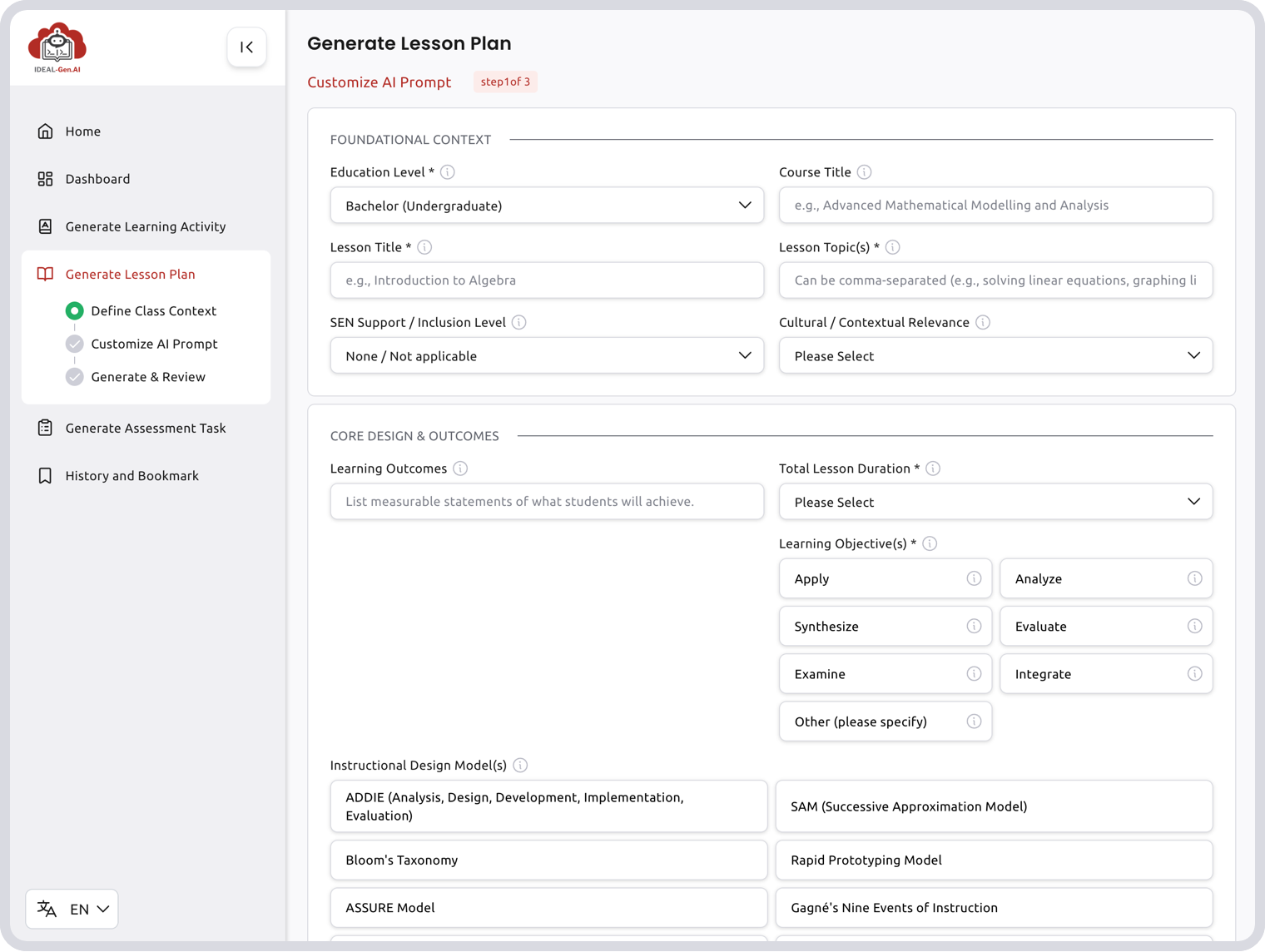Click the Generate Learning Activity icon
The height and width of the screenshot is (952, 1265).
pyautogui.click(x=45, y=226)
